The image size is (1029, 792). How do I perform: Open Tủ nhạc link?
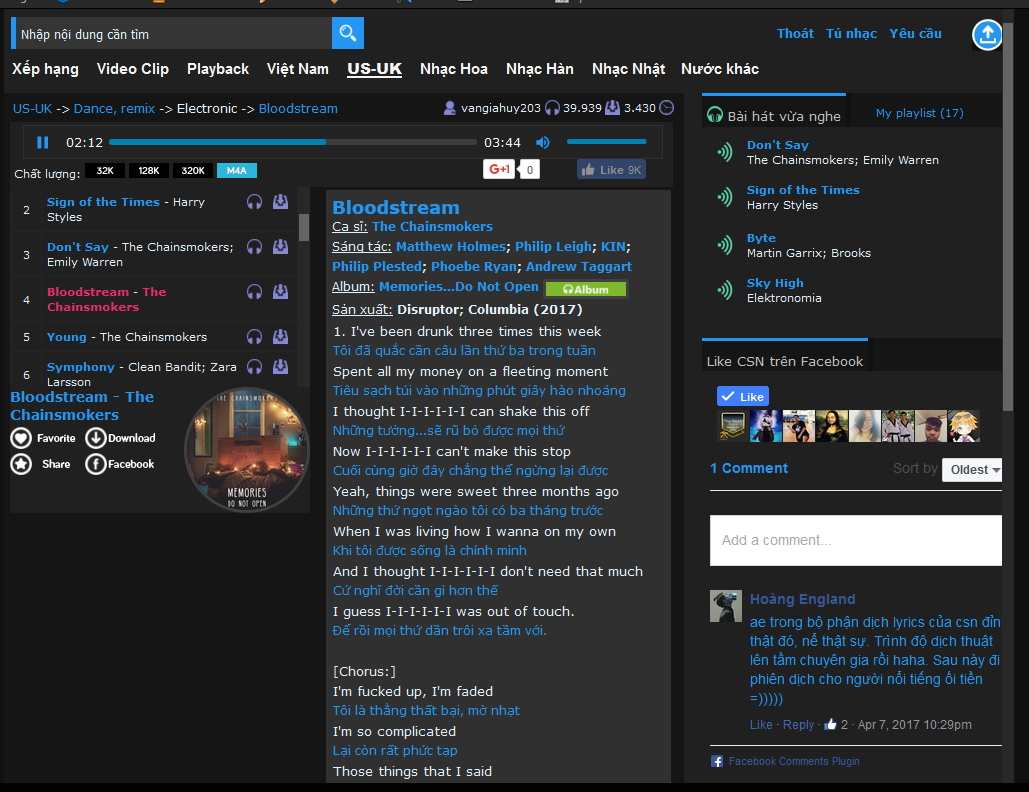851,33
